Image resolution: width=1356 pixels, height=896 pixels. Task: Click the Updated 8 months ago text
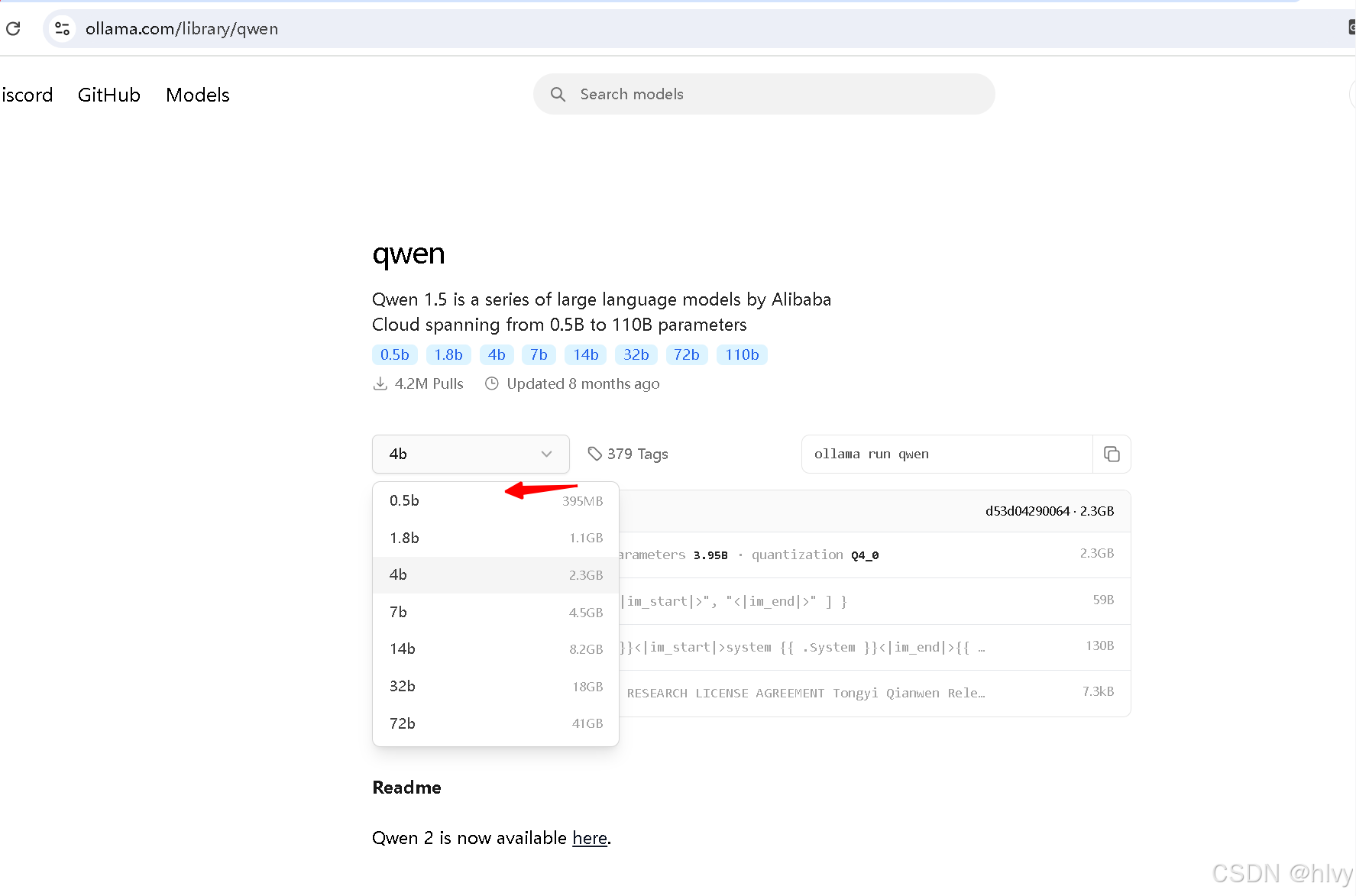(x=583, y=383)
